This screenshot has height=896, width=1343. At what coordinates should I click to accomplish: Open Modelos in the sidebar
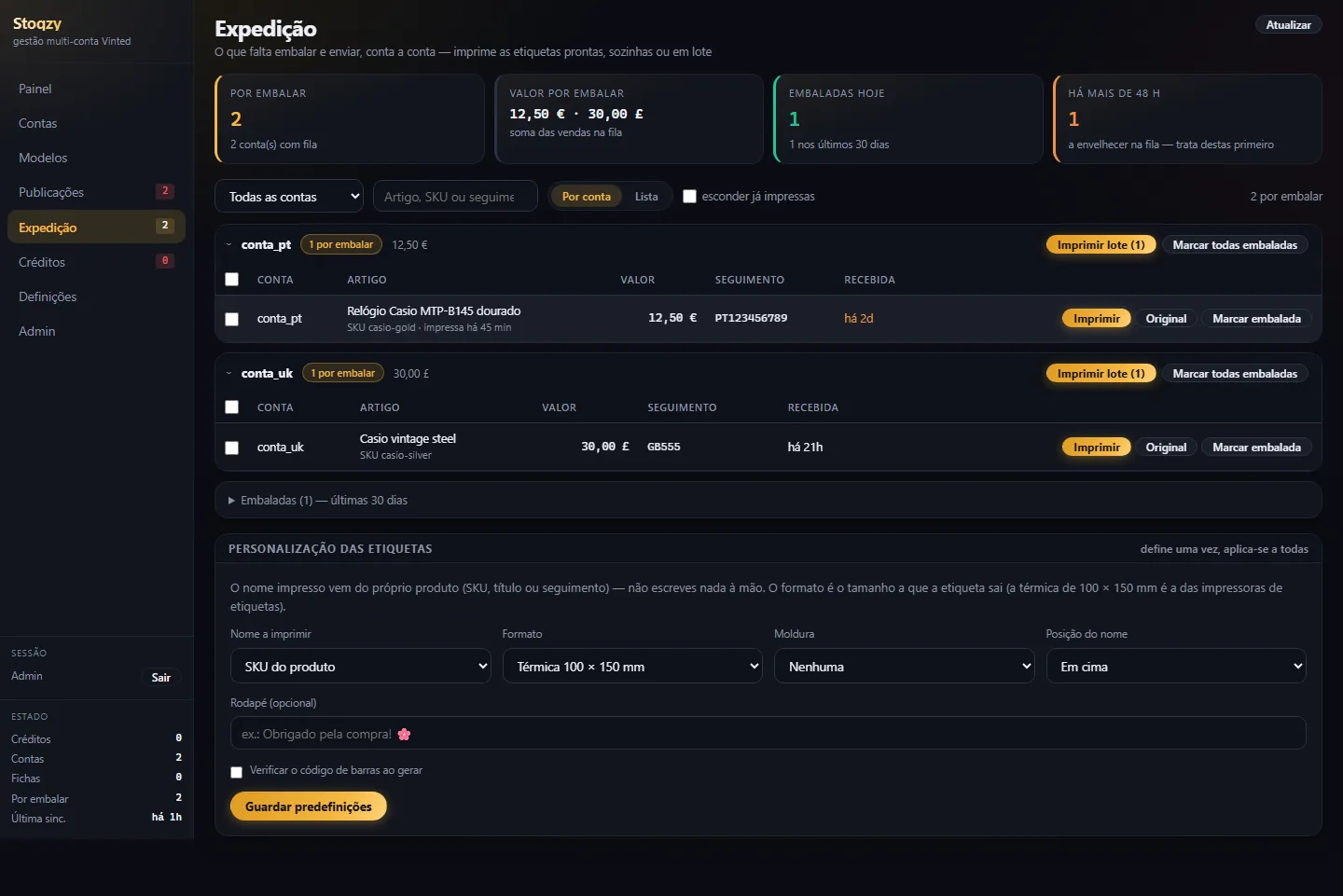[96, 158]
